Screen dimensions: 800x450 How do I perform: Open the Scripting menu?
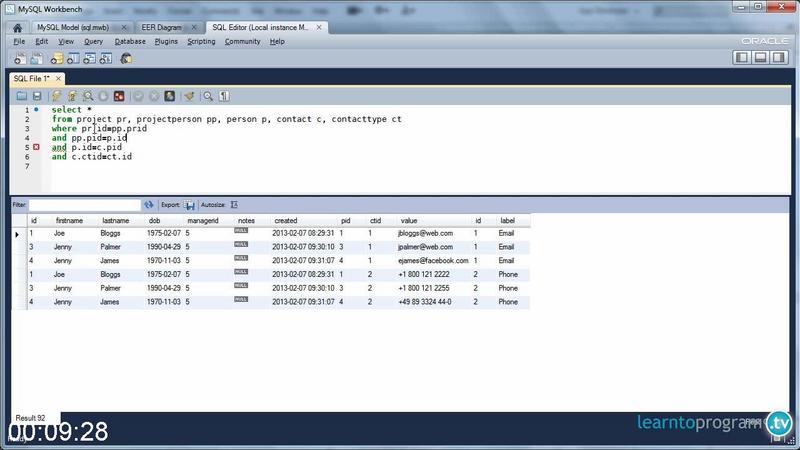(x=201, y=41)
